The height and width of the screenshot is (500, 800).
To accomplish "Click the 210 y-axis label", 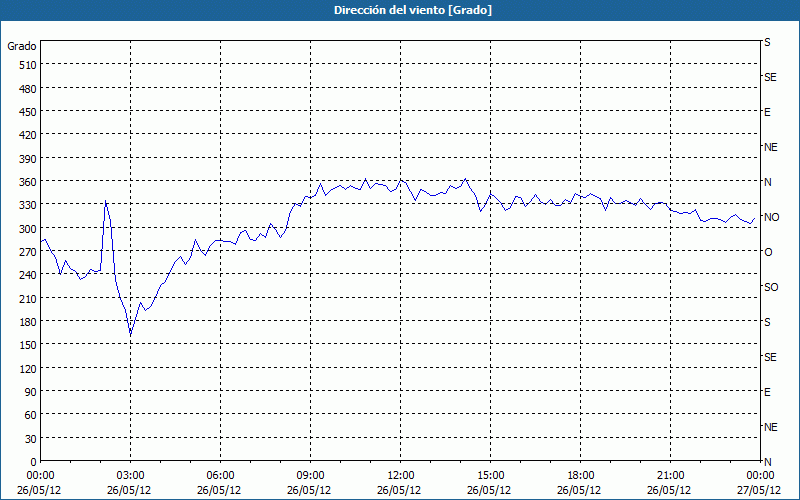I will tap(29, 299).
